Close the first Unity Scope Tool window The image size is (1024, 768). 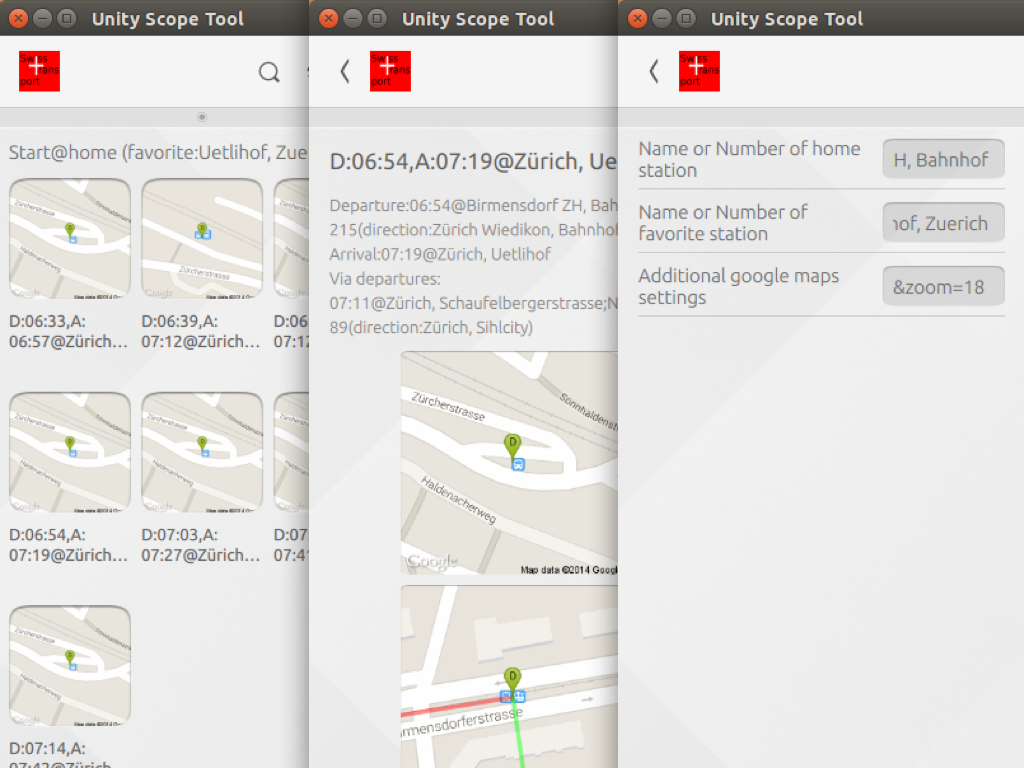tap(19, 18)
